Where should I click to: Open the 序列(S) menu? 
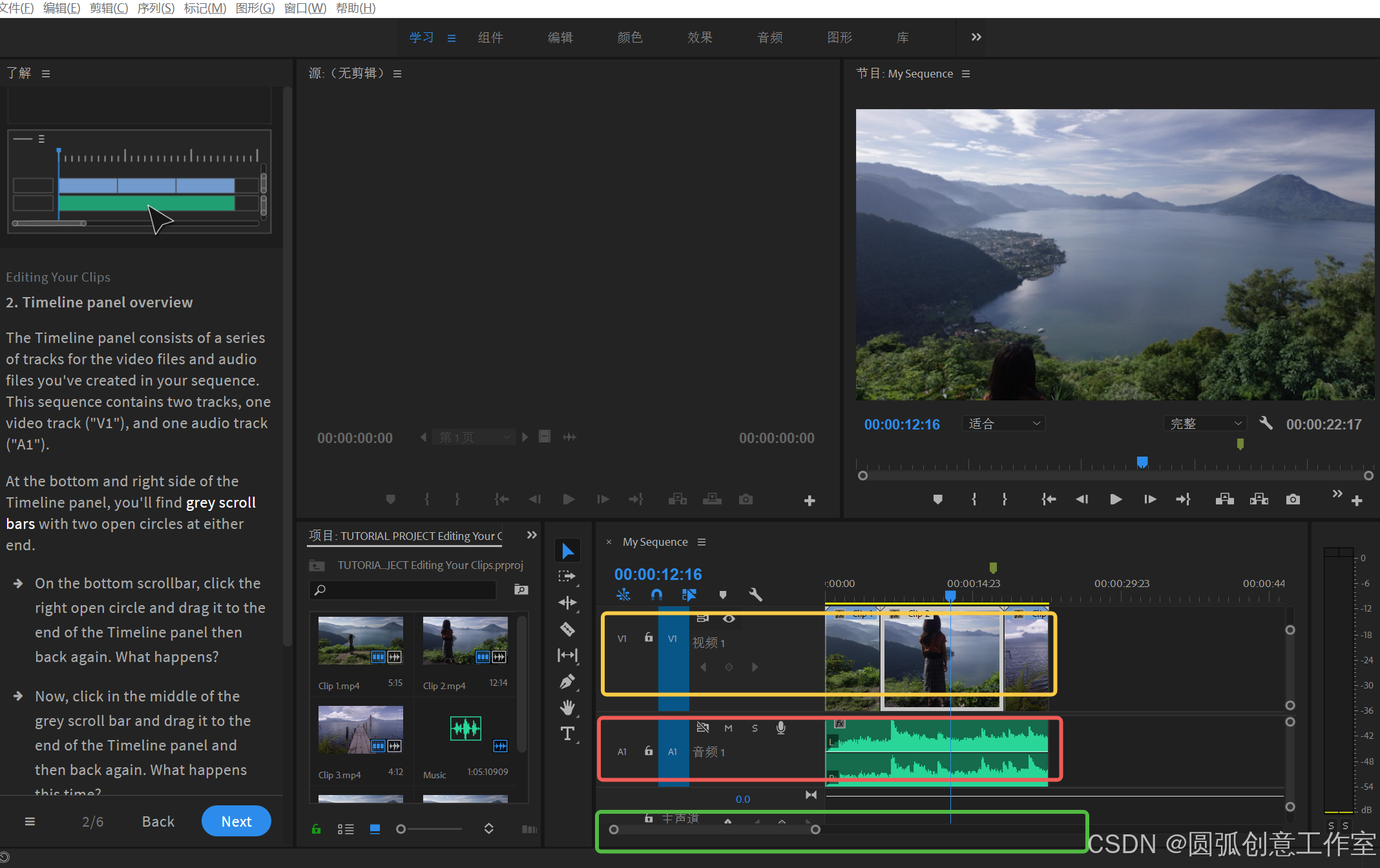point(156,8)
